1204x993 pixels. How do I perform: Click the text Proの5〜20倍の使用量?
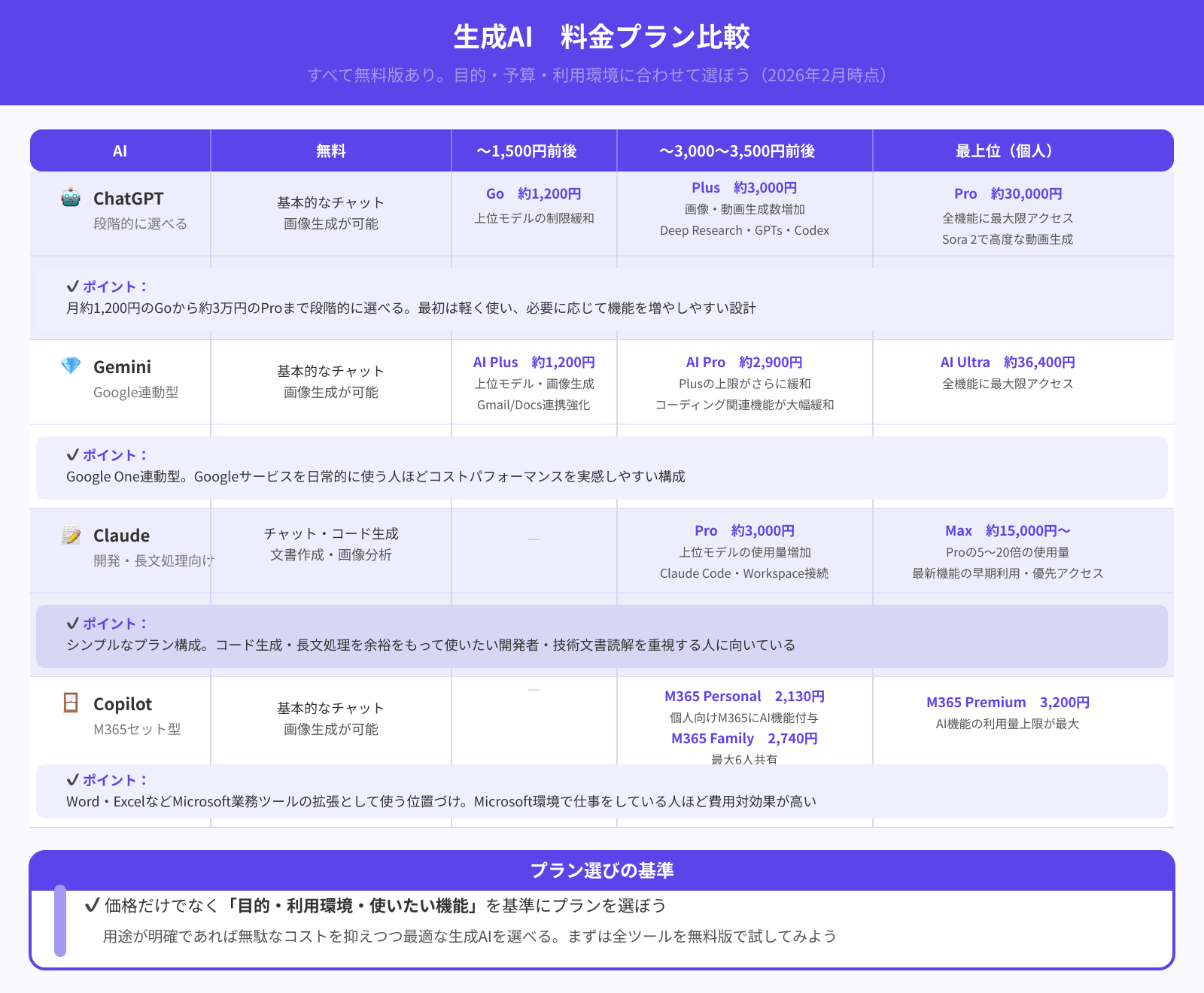pyautogui.click(x=1008, y=552)
